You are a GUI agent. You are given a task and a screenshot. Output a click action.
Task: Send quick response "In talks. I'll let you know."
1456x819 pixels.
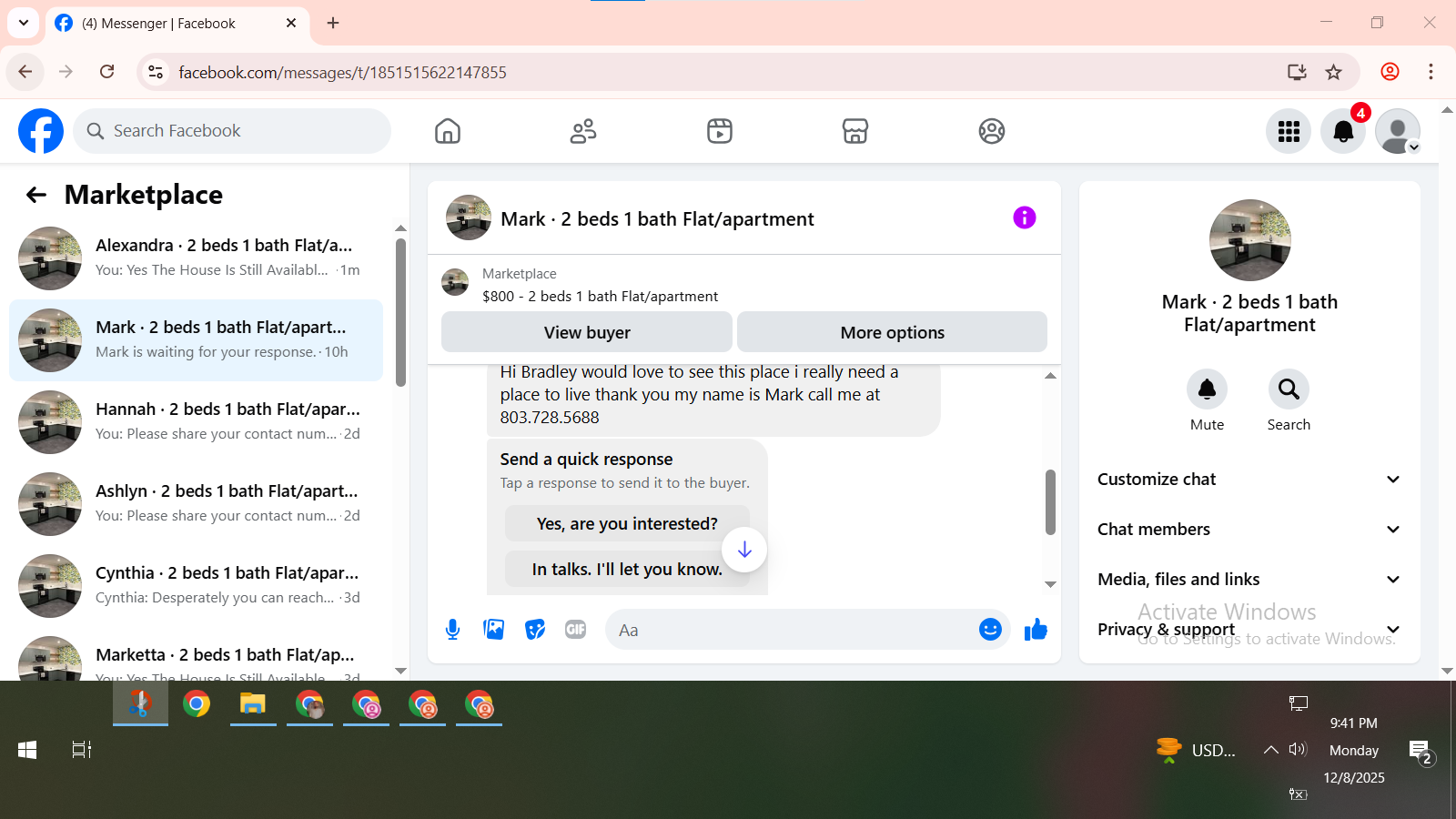tap(627, 570)
